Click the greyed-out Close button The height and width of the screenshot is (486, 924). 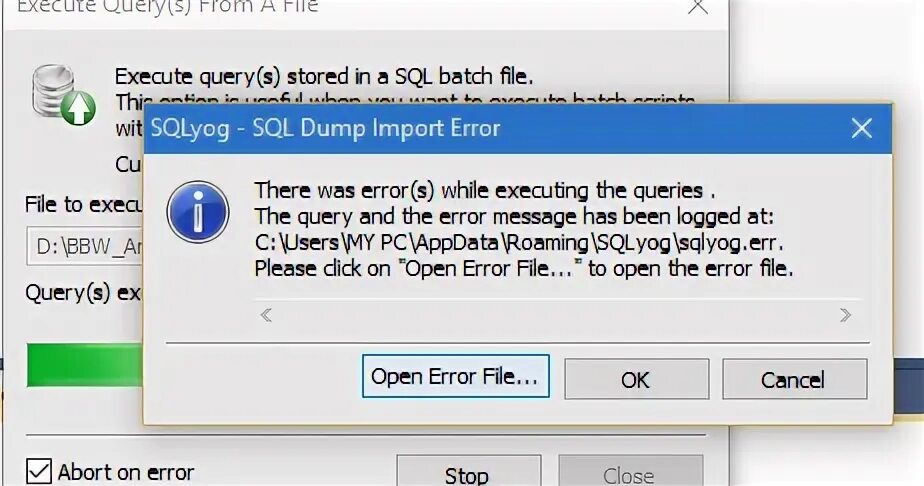pyautogui.click(x=631, y=471)
